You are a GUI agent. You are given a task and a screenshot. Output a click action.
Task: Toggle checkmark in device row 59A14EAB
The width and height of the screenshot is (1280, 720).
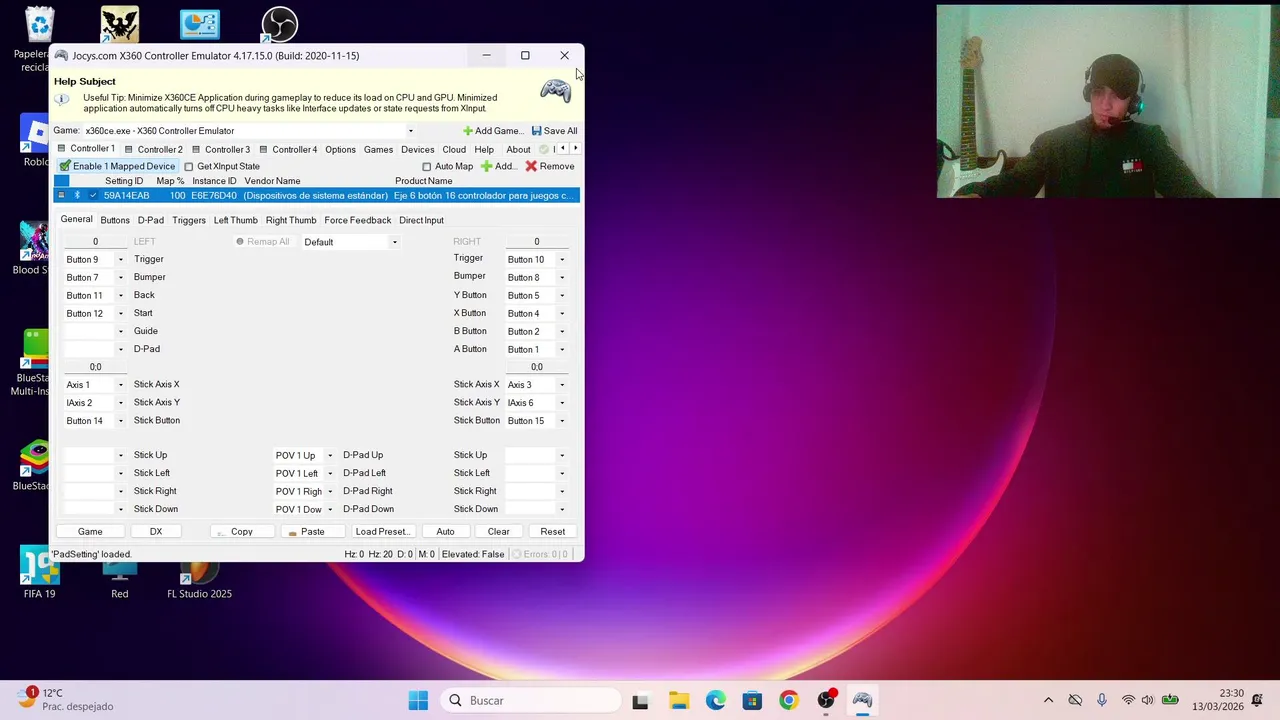[x=93, y=196]
